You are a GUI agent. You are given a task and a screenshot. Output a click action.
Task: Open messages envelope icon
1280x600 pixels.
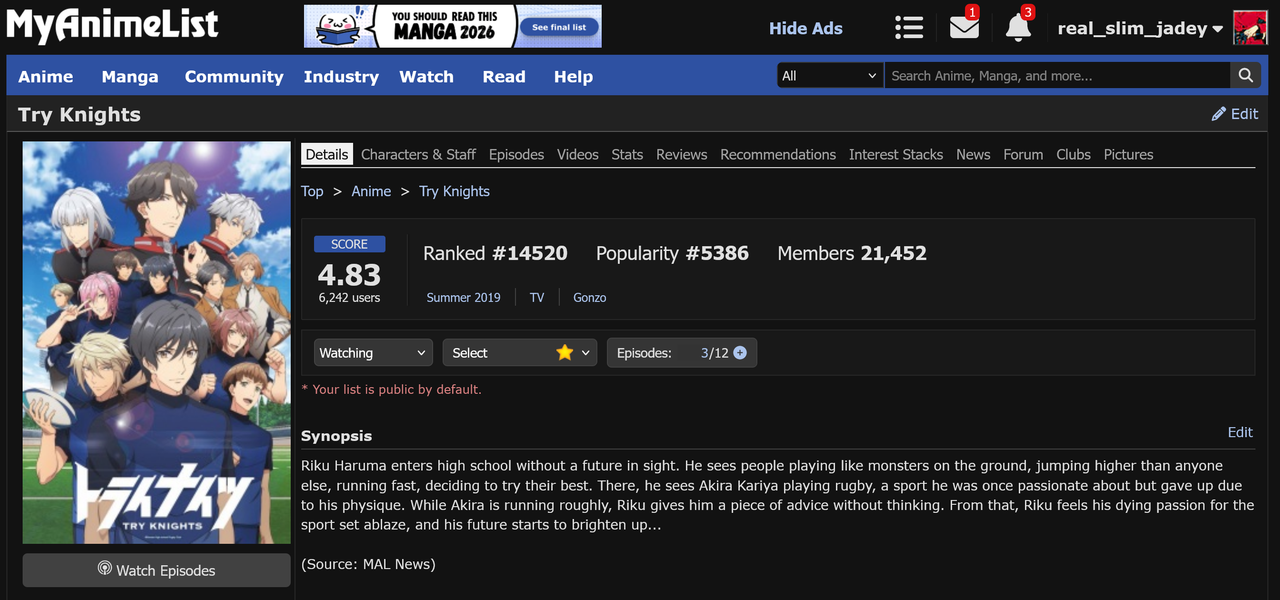click(964, 27)
